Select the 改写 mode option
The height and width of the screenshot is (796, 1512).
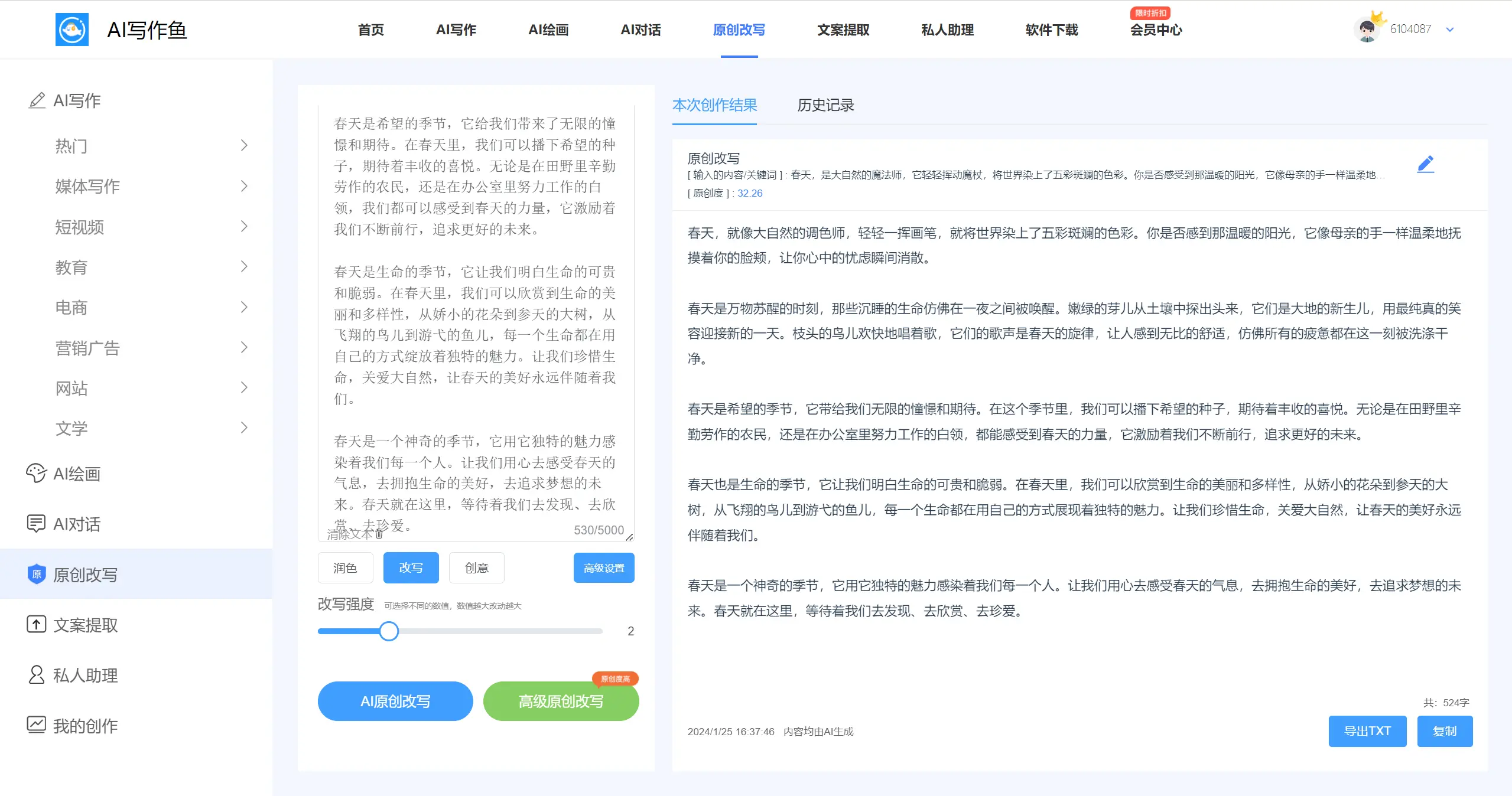[x=411, y=567]
